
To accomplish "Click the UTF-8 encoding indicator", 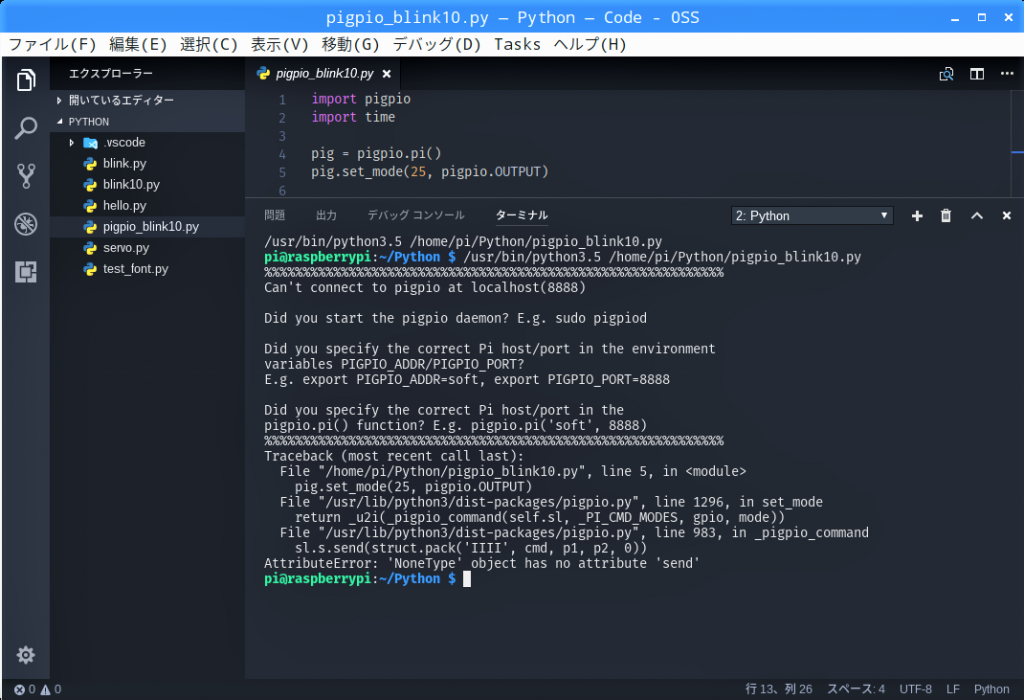I will click(916, 689).
